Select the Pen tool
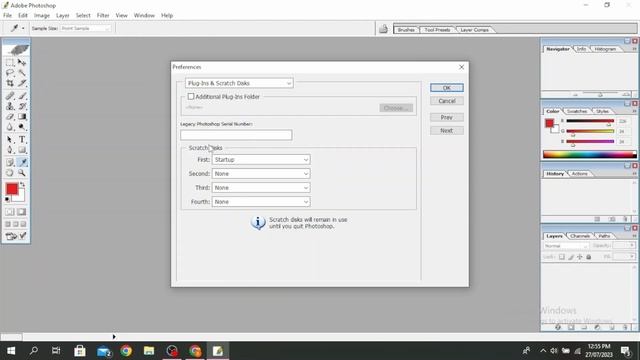The width and height of the screenshot is (640, 360). [10, 150]
